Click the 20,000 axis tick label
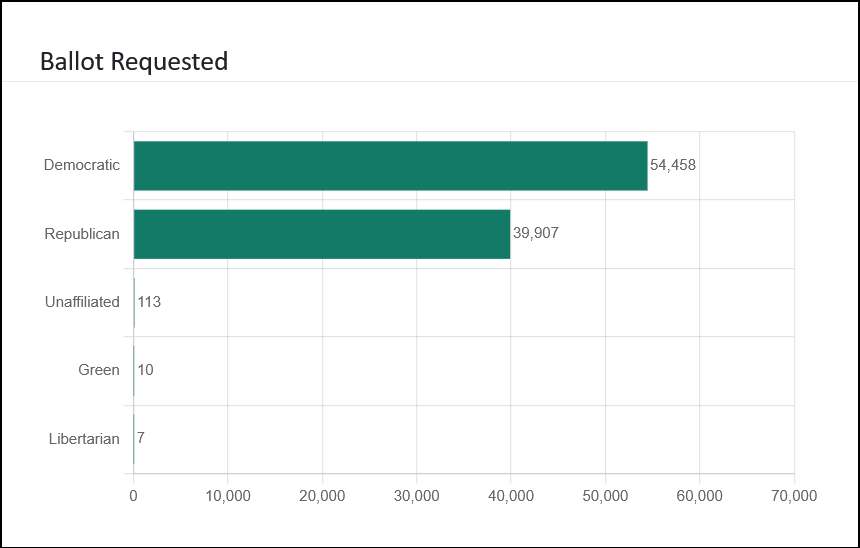 [x=322, y=496]
